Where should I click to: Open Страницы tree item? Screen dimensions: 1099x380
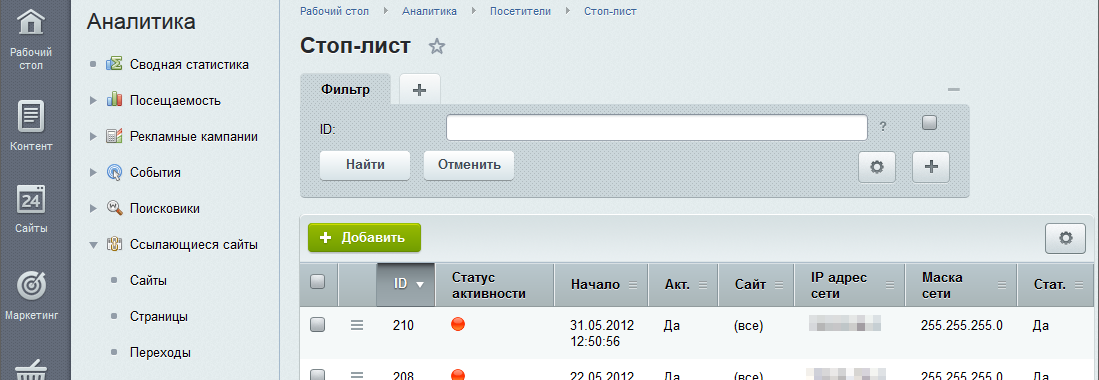[159, 317]
